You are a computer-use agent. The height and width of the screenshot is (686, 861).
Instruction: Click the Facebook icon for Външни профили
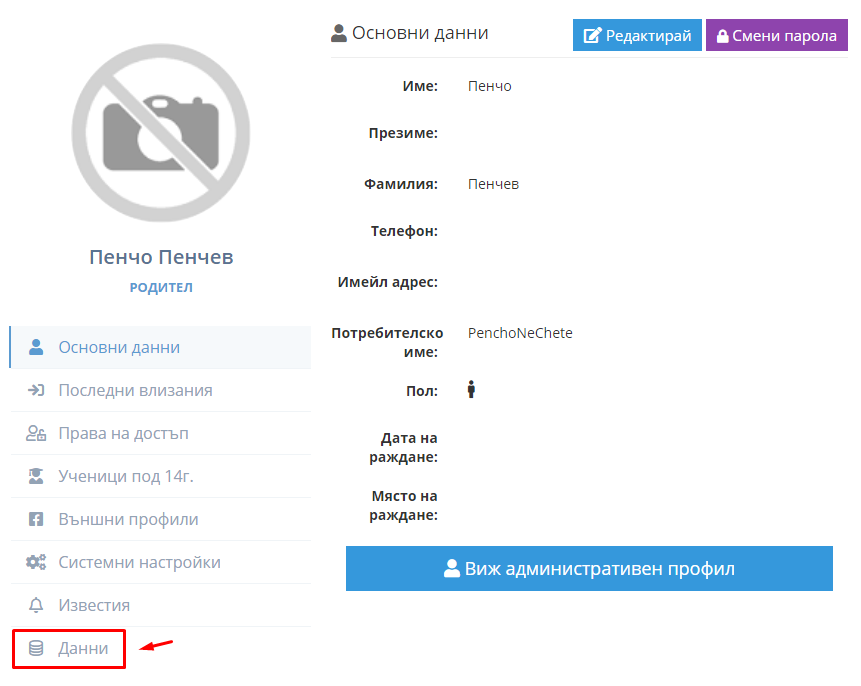pyautogui.click(x=36, y=519)
